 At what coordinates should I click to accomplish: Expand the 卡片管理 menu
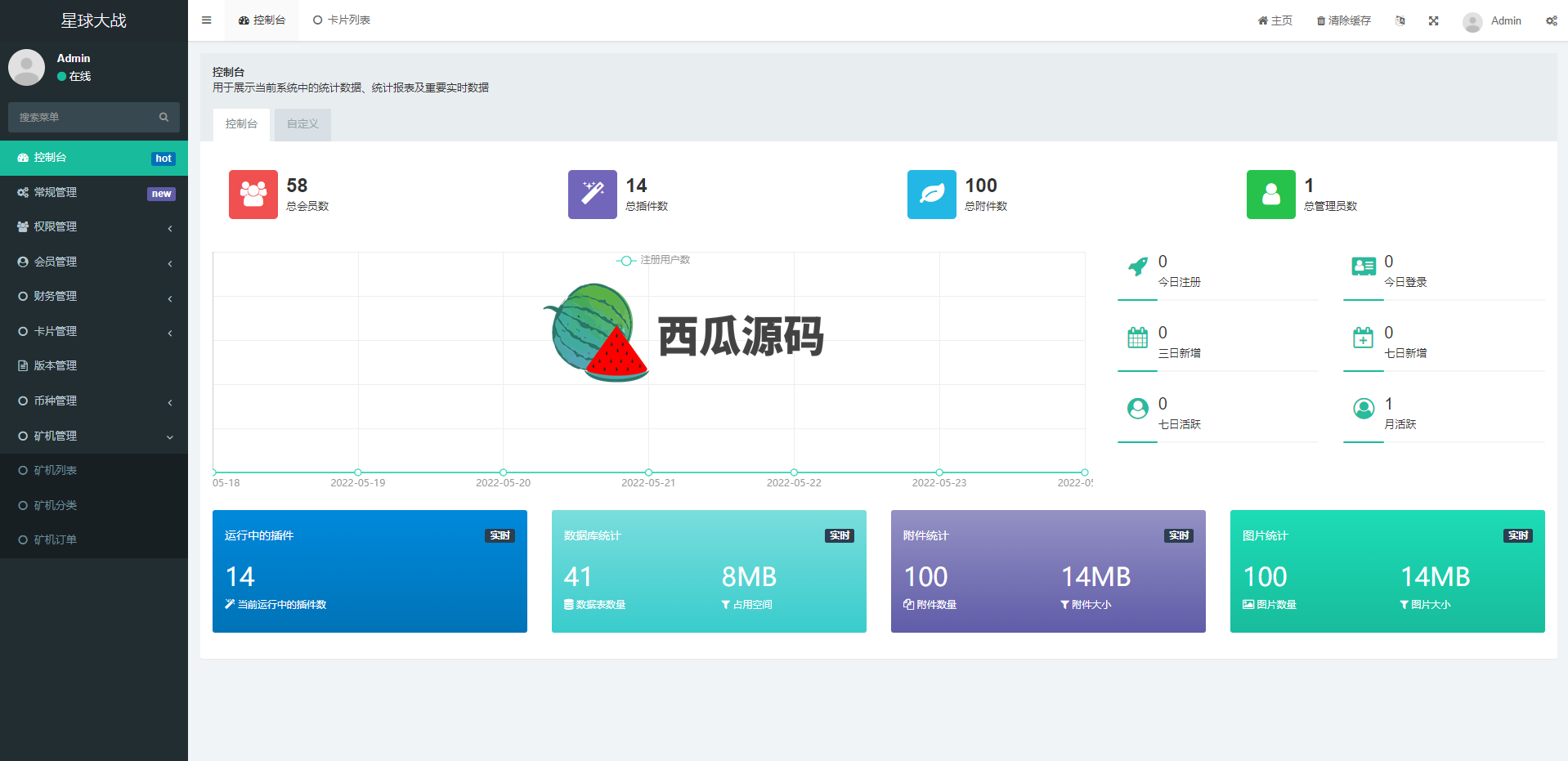point(94,332)
